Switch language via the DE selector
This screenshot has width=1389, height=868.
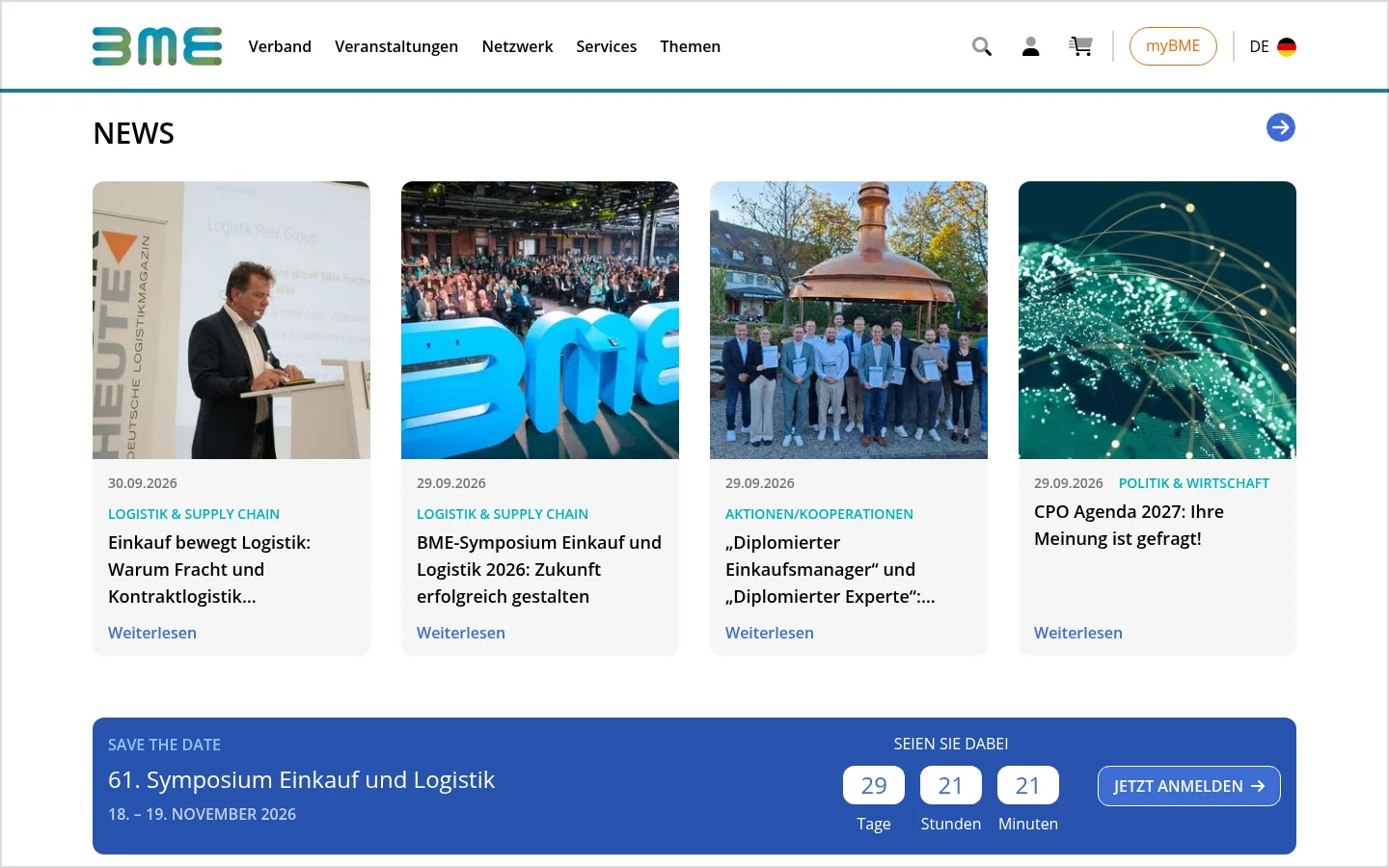(1272, 46)
